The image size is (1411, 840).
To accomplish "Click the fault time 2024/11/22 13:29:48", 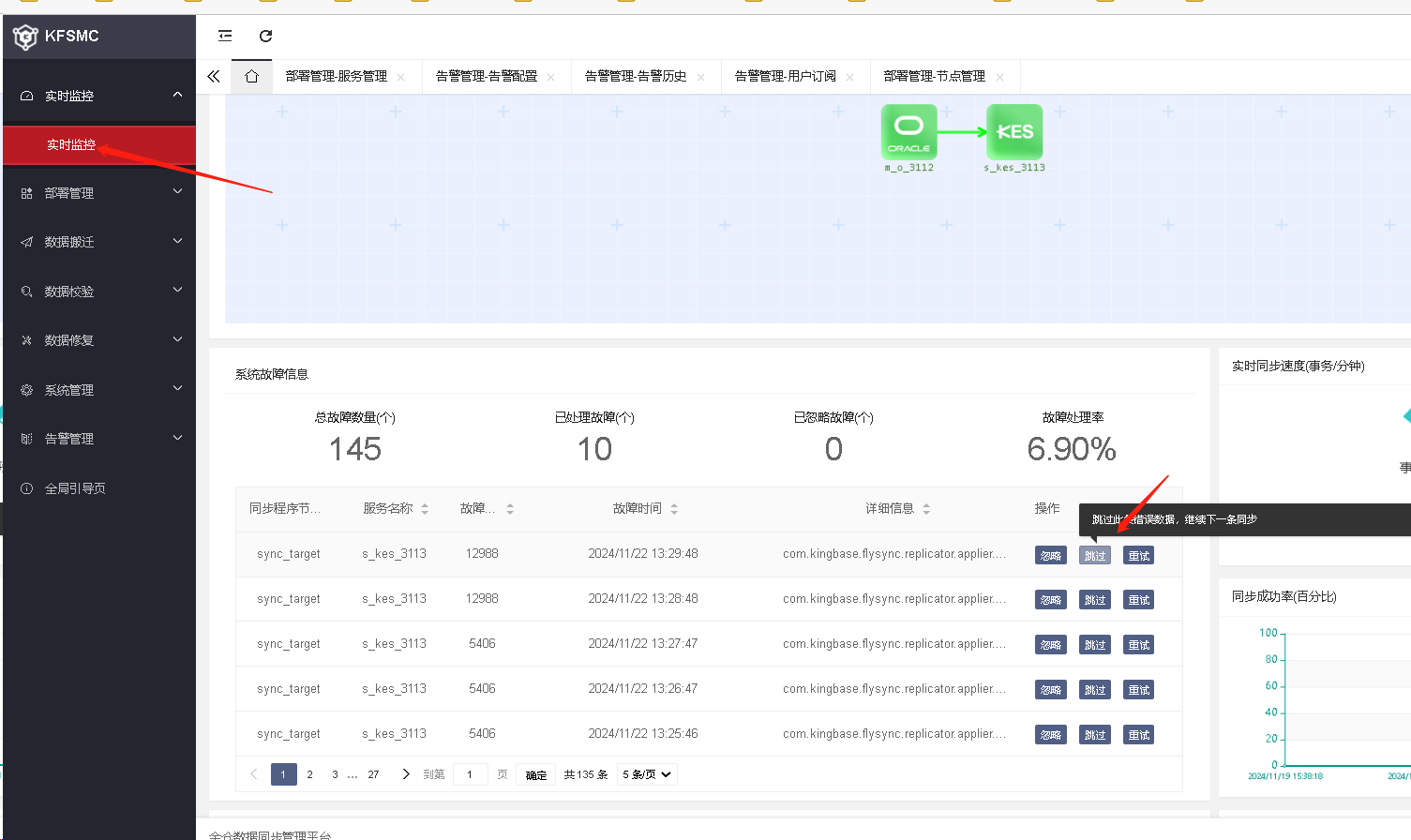I will click(x=643, y=554).
